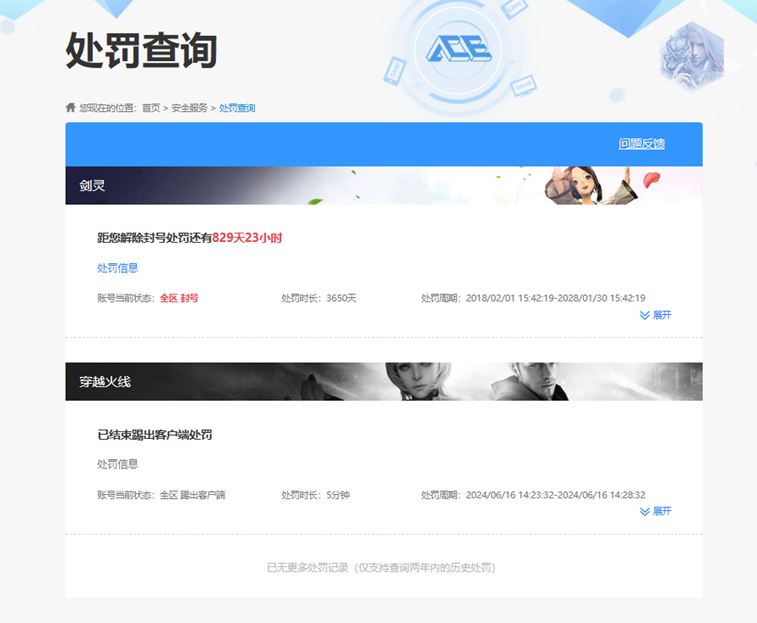
Task: Click status 全区 踢出客户端
Action: tap(193, 495)
